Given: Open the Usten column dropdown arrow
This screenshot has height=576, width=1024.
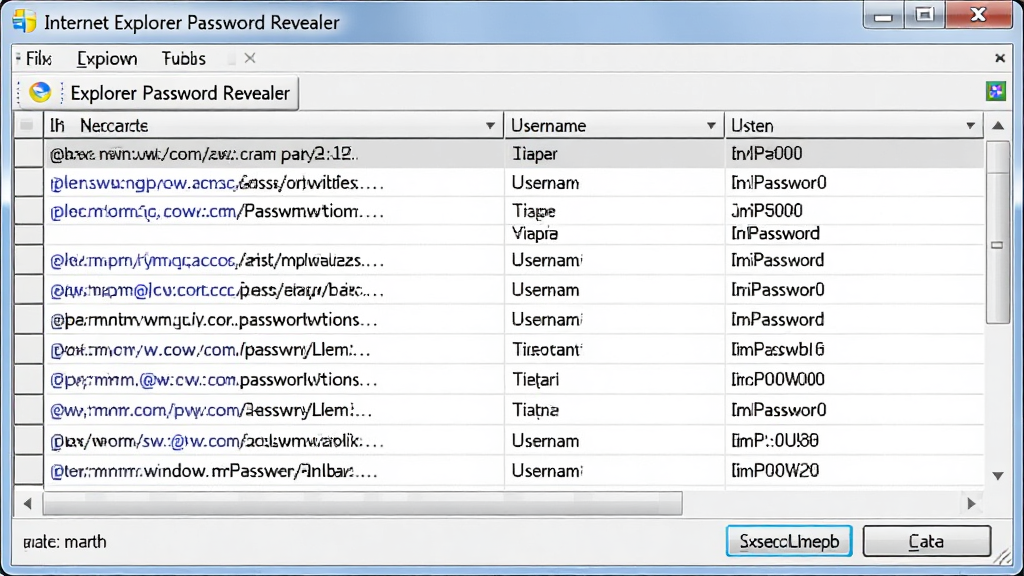Looking at the screenshot, I should [x=970, y=125].
